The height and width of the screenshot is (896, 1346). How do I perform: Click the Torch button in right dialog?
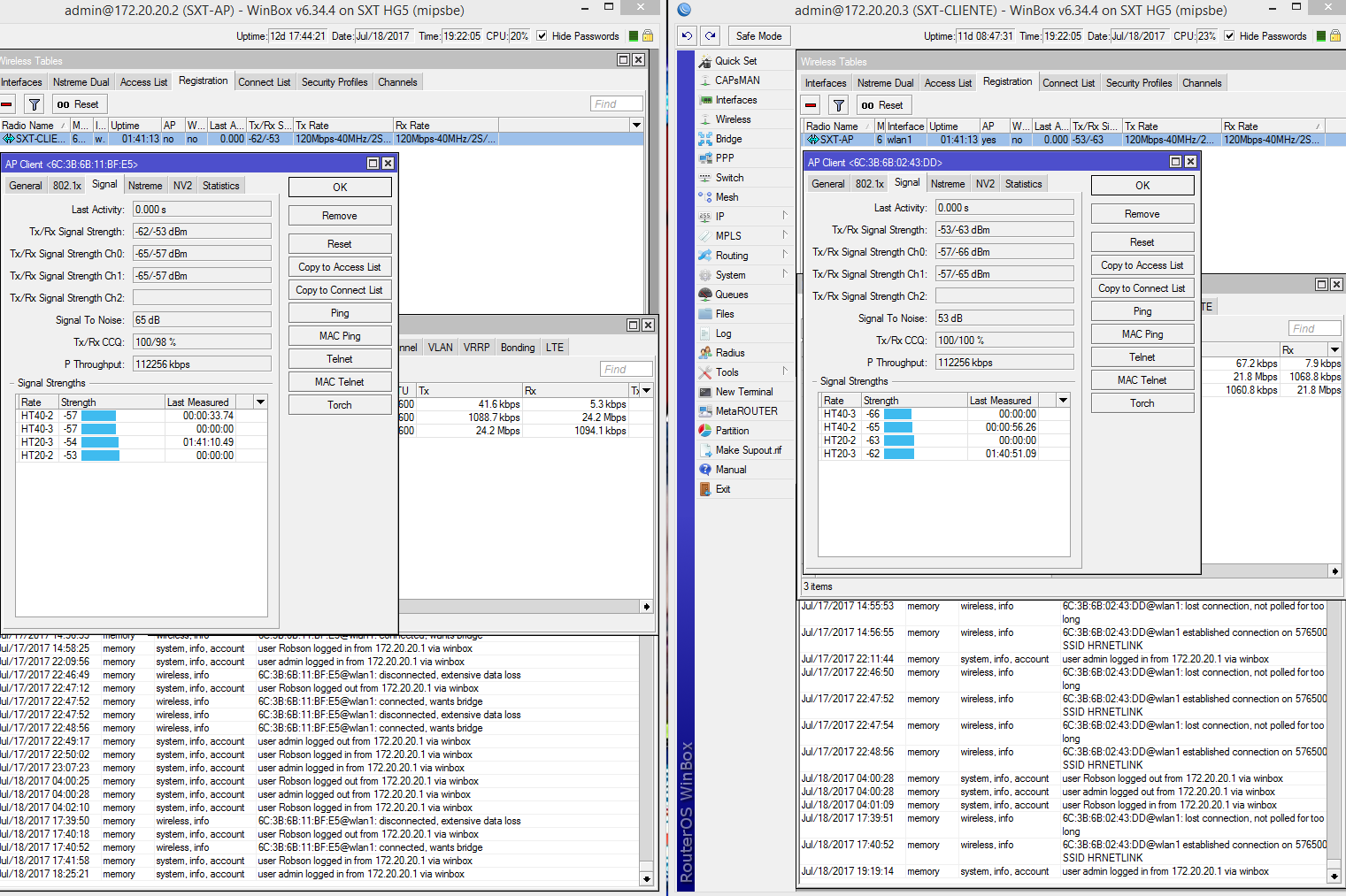pos(1142,403)
